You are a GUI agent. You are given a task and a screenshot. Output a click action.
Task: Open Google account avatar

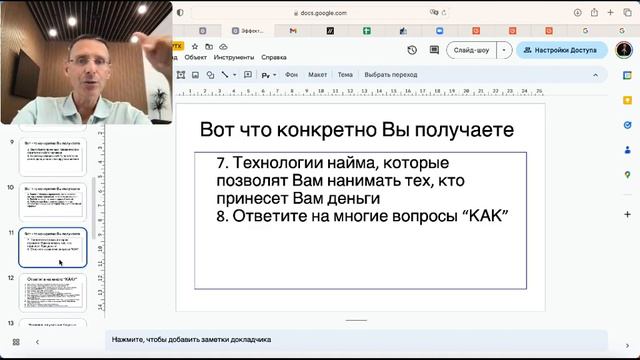coord(624,50)
